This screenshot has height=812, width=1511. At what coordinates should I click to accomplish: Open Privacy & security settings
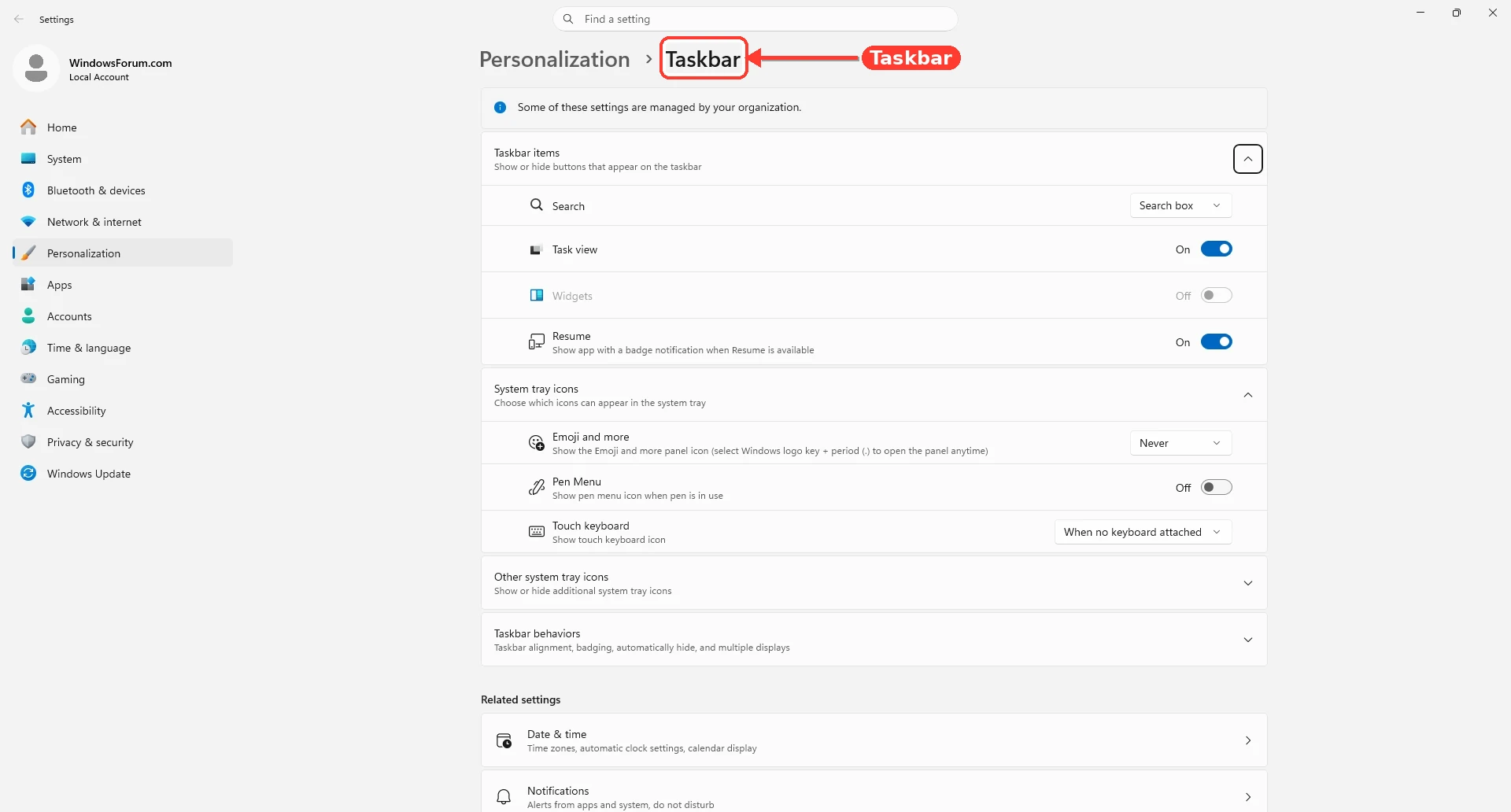click(123, 441)
